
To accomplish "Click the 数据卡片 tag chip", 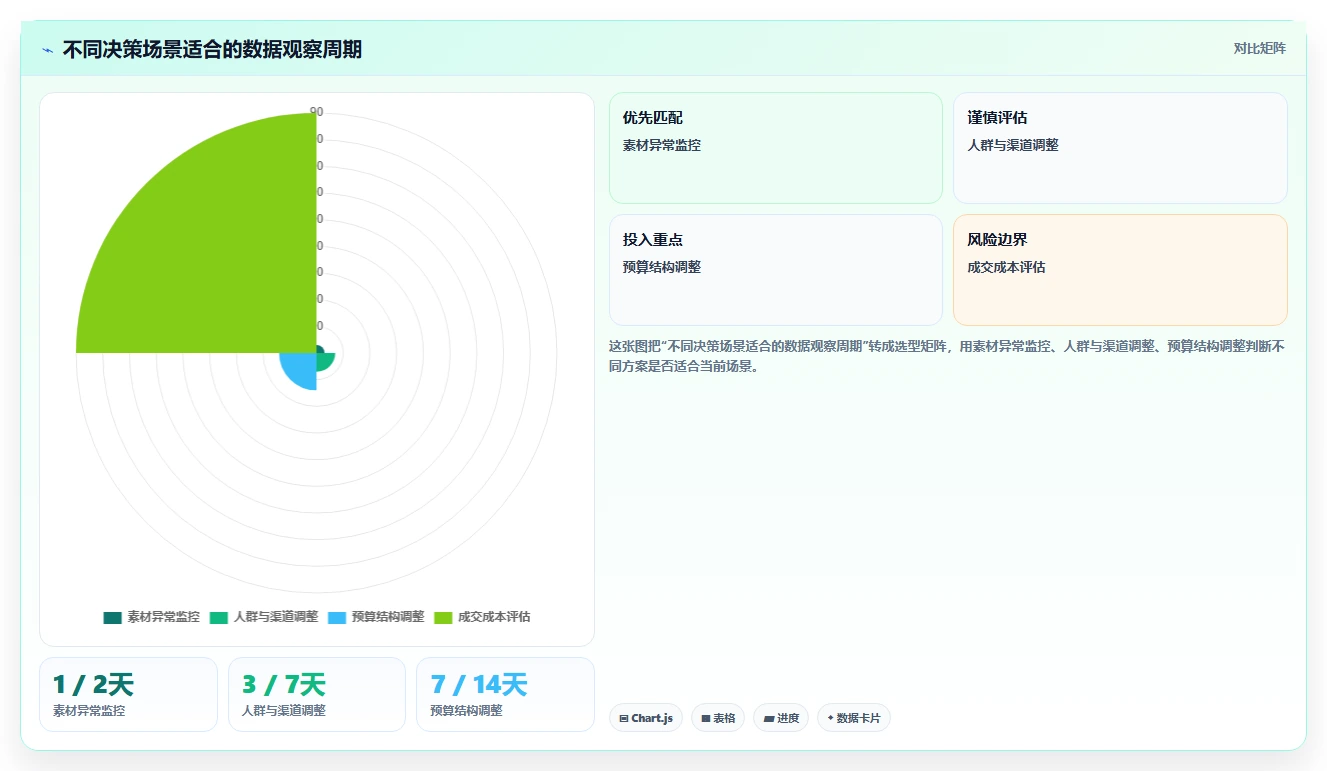I will (x=854, y=718).
